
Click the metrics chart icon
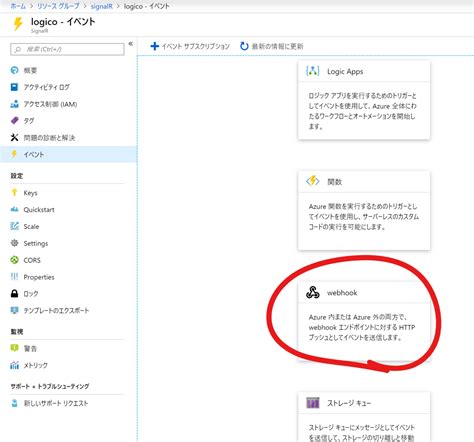[14, 365]
